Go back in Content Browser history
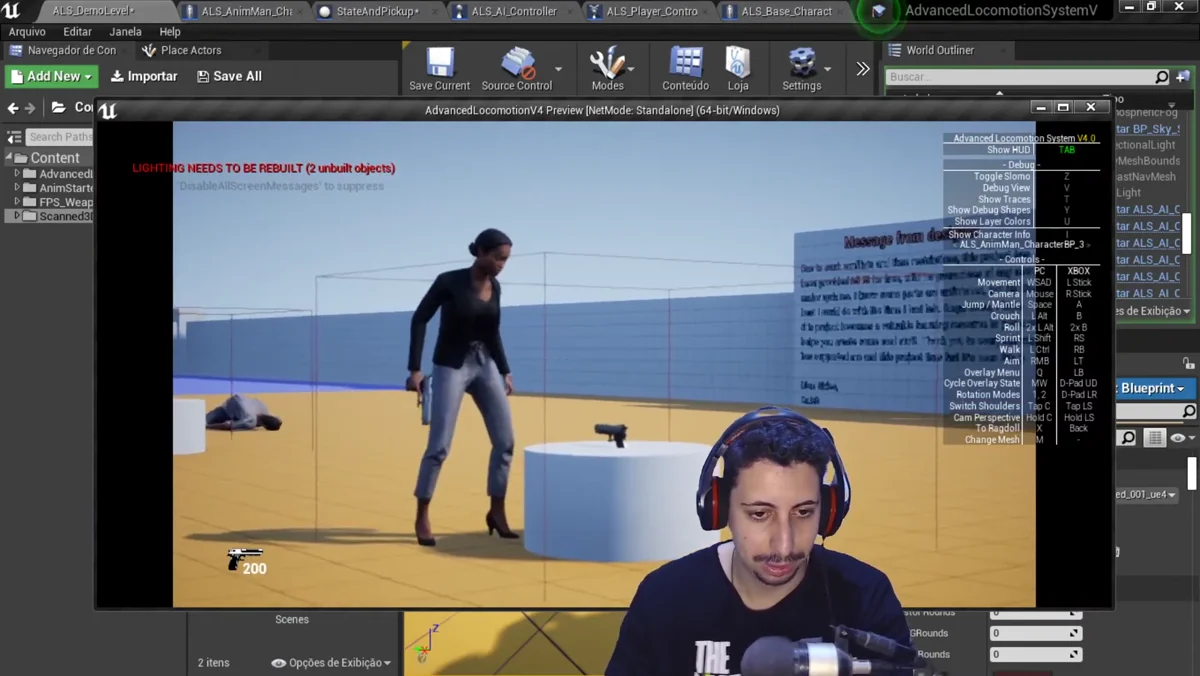Image resolution: width=1200 pixels, height=676 pixels. [x=13, y=108]
